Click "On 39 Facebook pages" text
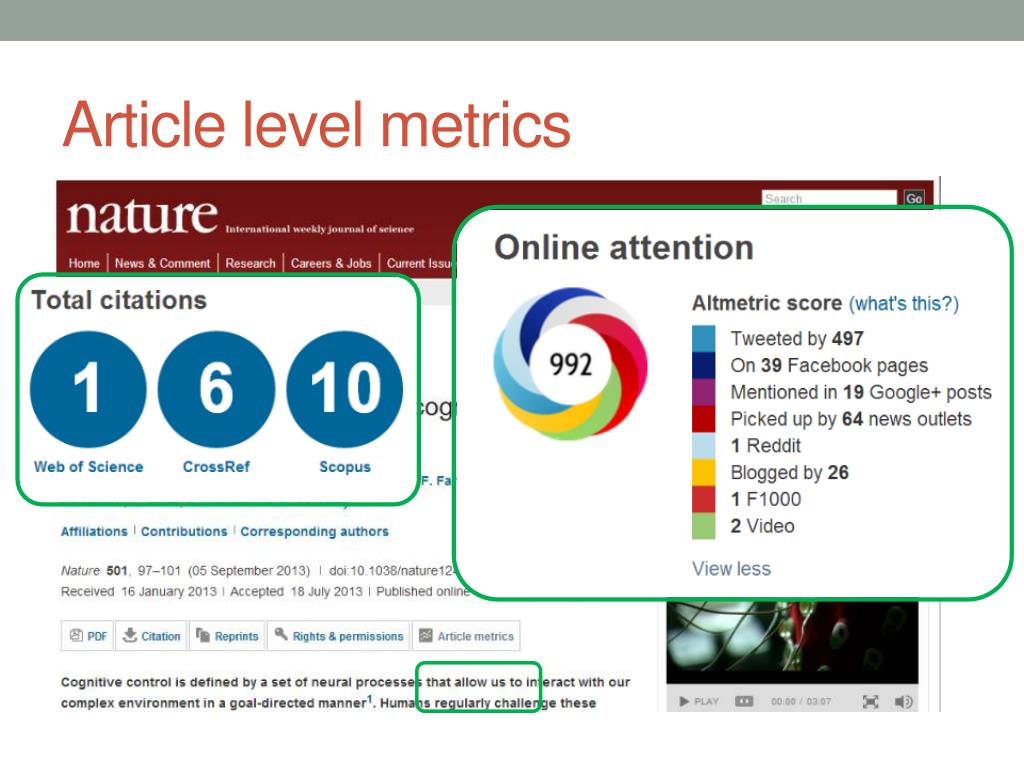1024x768 pixels. 829,365
